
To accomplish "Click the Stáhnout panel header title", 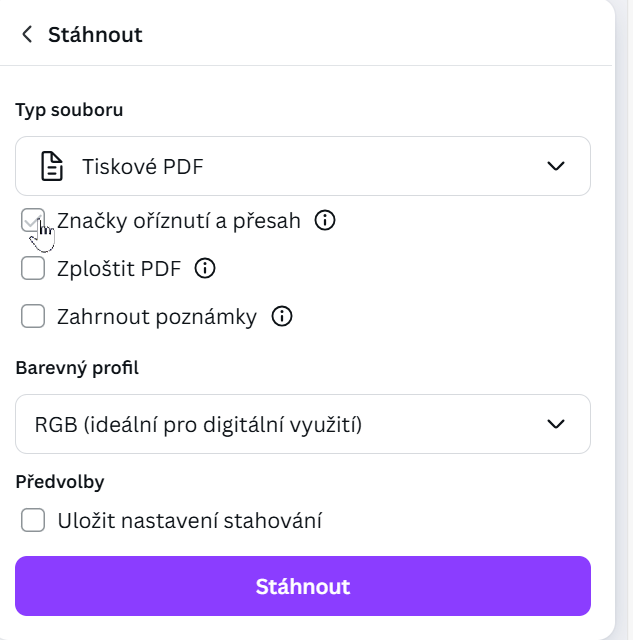I will point(95,35).
